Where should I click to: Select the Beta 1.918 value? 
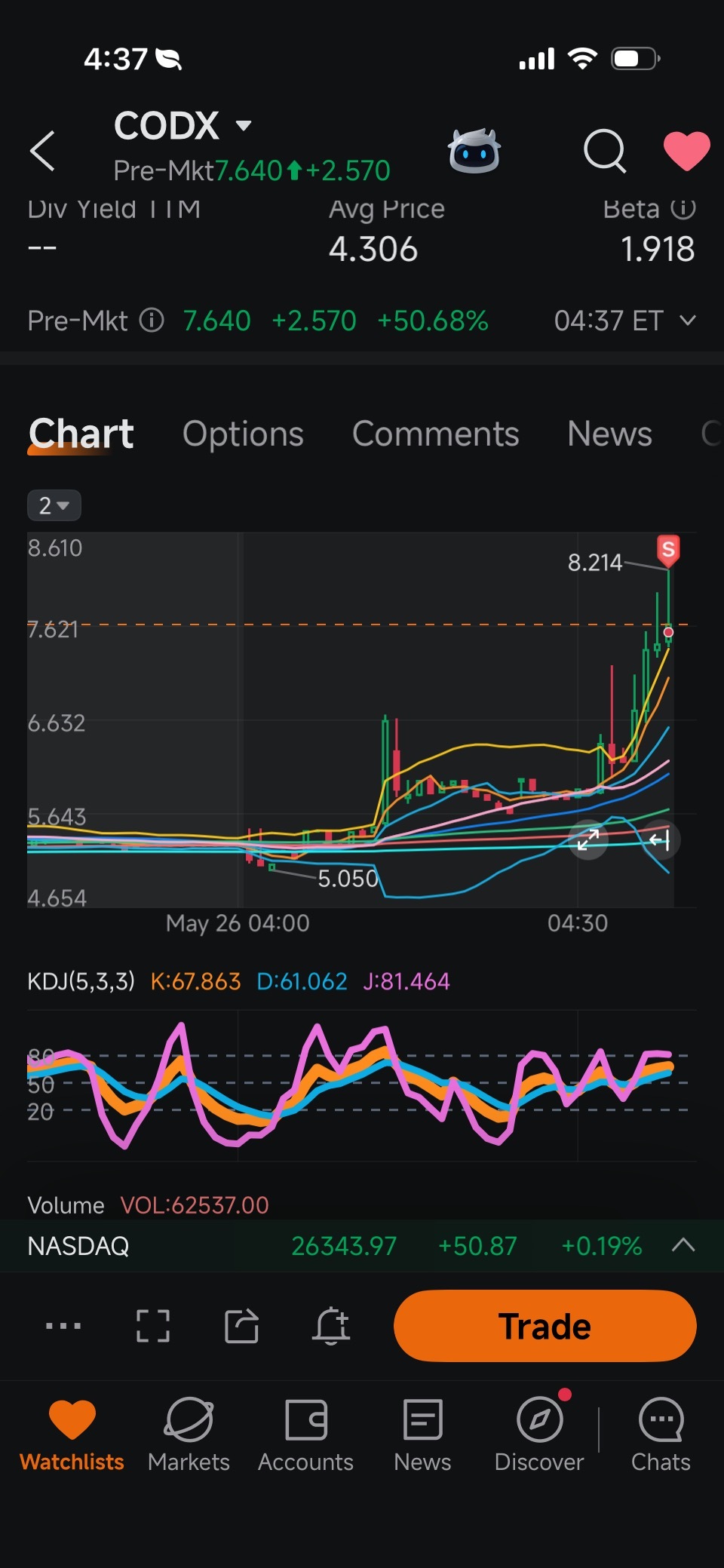pyautogui.click(x=658, y=249)
